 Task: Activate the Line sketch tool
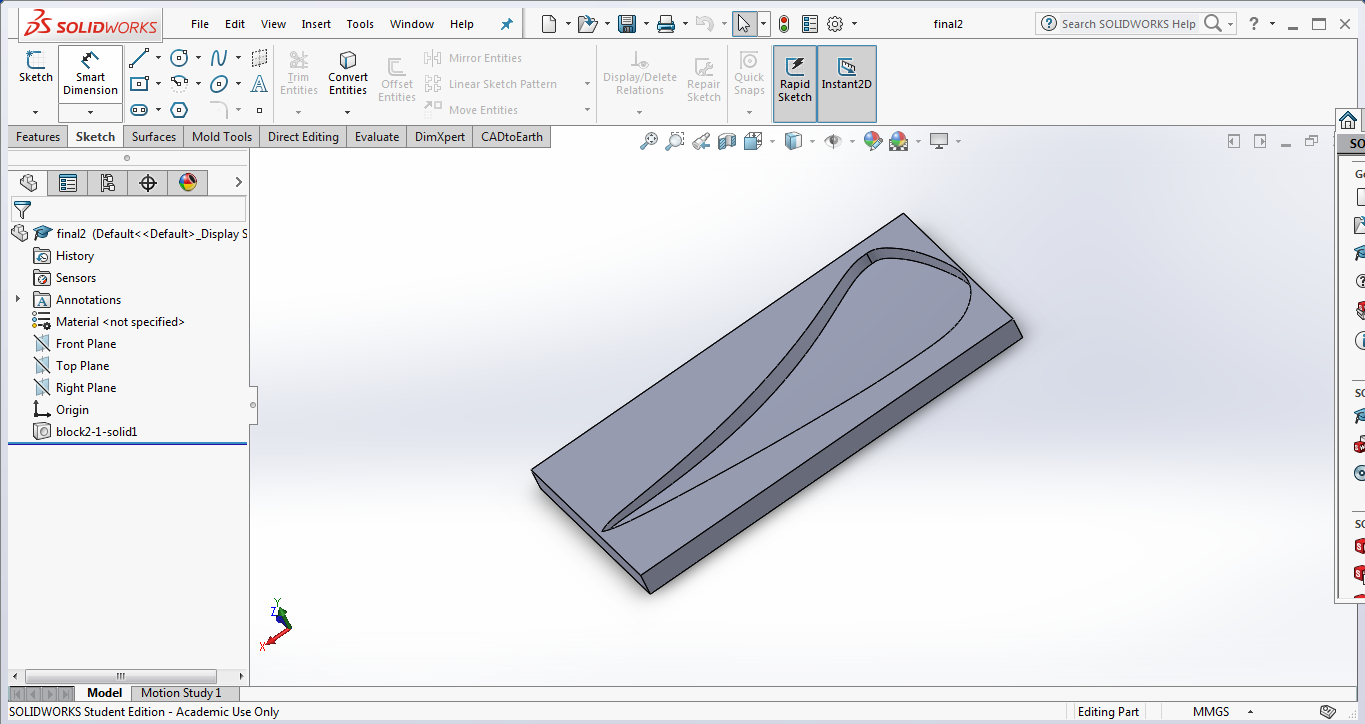(139, 58)
